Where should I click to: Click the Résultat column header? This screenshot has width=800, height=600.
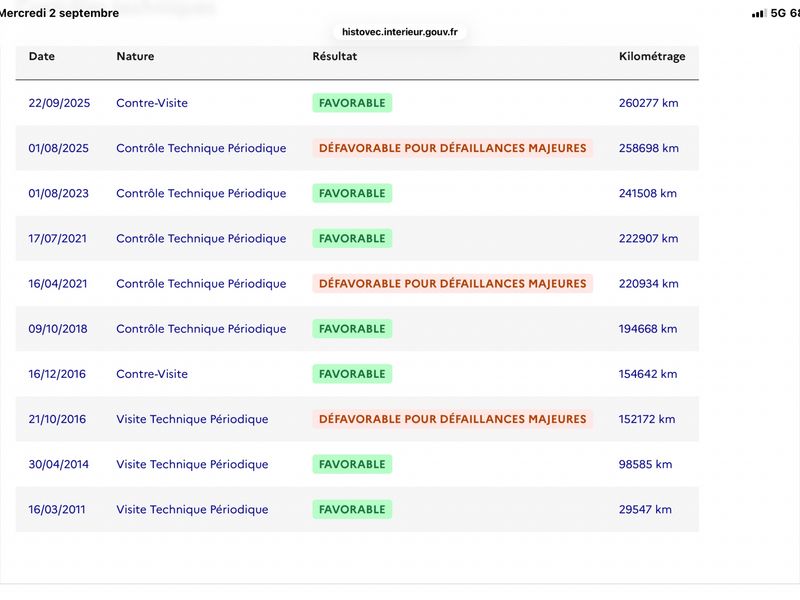tap(335, 56)
